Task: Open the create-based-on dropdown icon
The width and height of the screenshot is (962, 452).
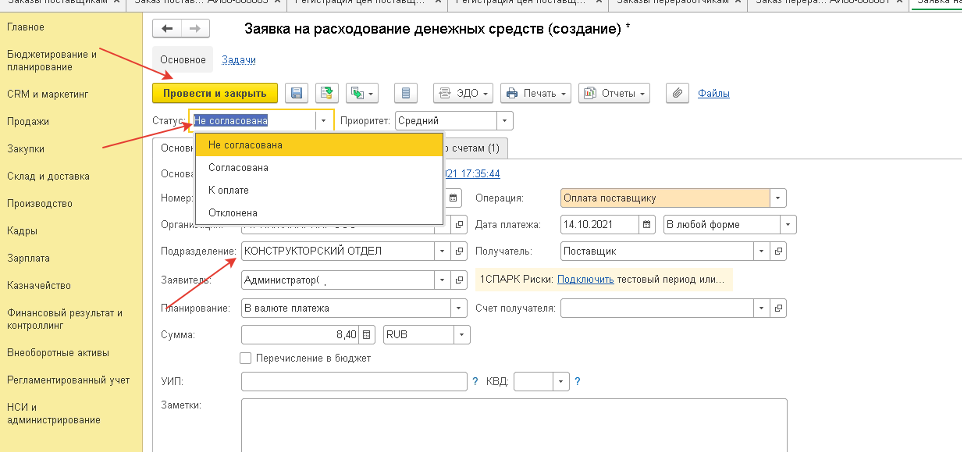Action: pyautogui.click(x=362, y=93)
